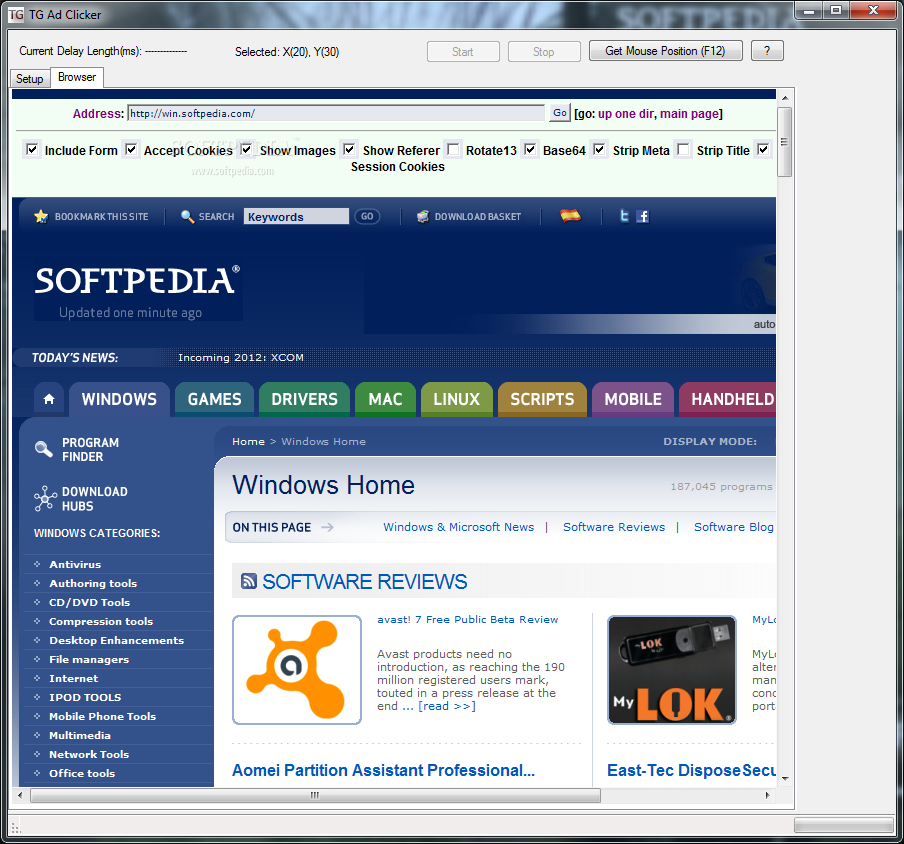Viewport: 904px width, 844px height.
Task: Click the vertical scrollbar down arrow
Action: coord(785,779)
